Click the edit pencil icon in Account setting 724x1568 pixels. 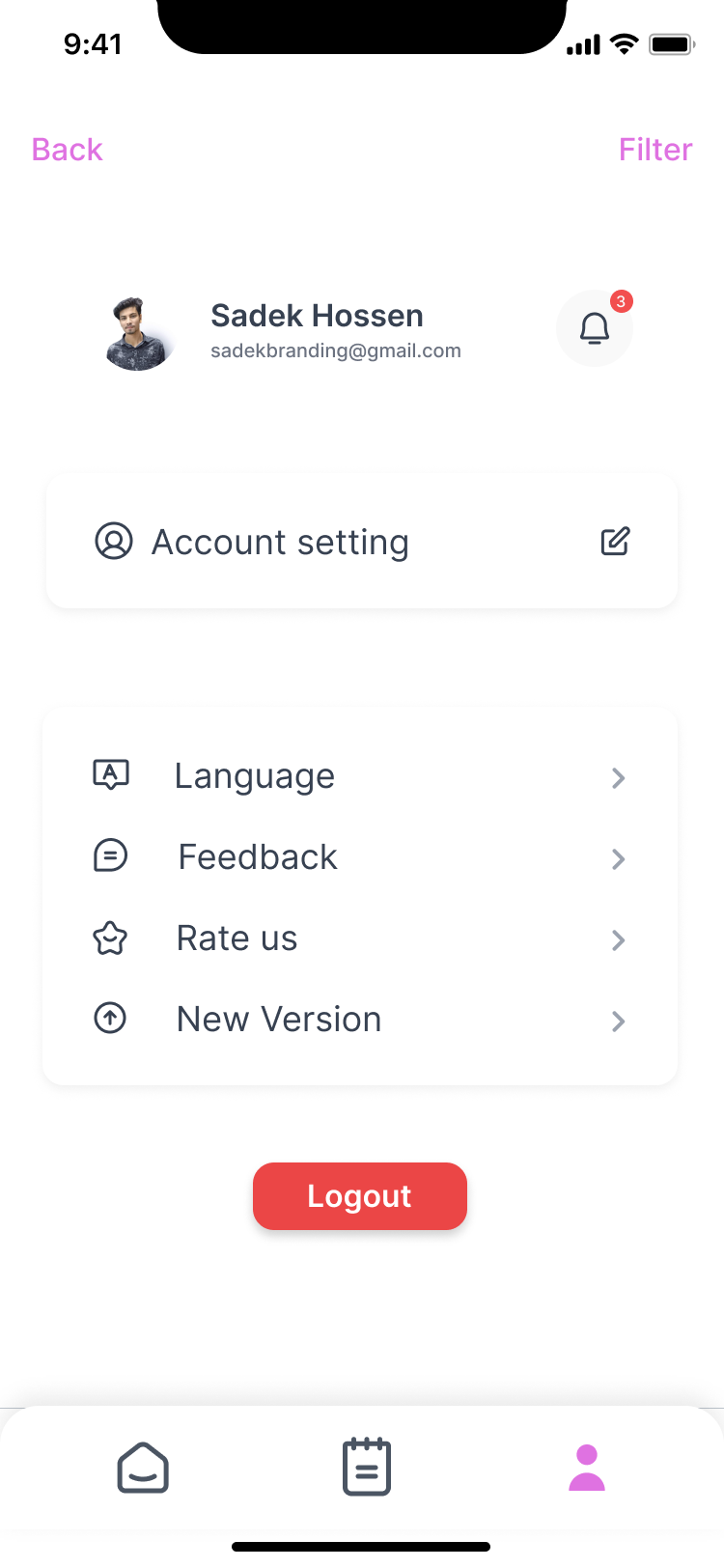615,542
